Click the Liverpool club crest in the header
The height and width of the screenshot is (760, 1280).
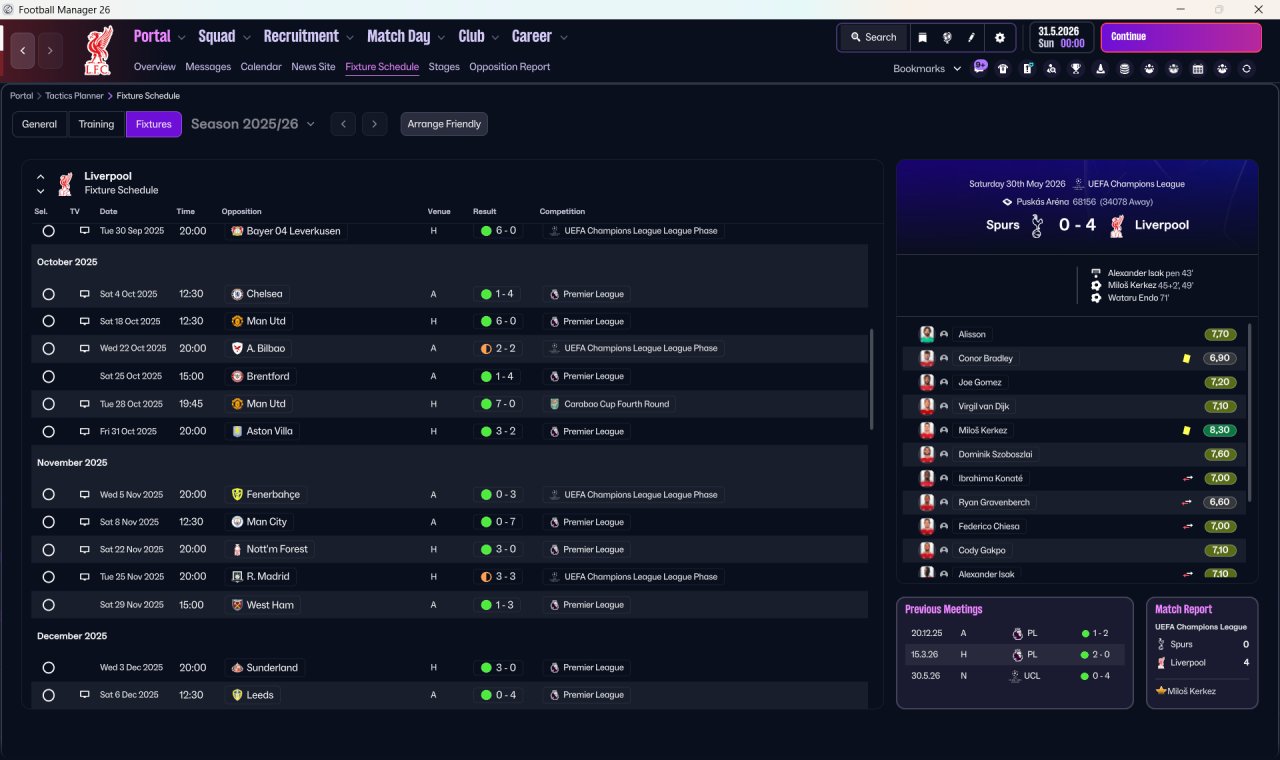[98, 50]
